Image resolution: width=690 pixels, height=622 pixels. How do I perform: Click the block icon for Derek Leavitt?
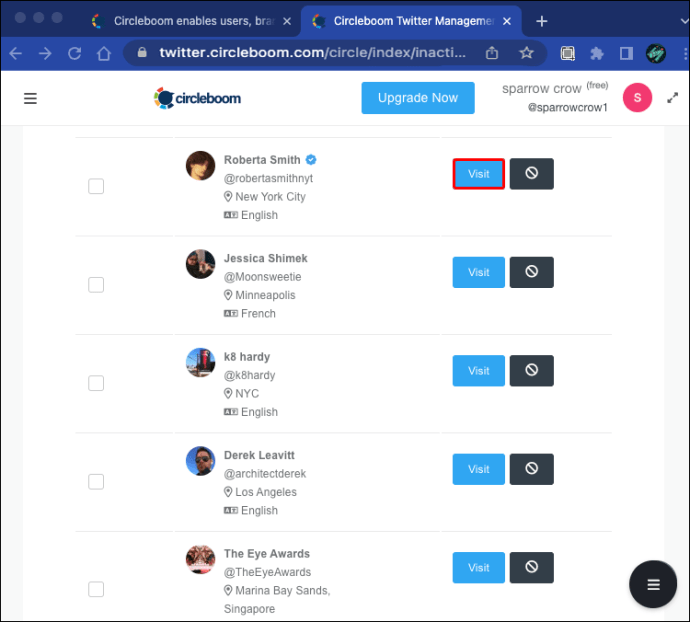point(532,469)
